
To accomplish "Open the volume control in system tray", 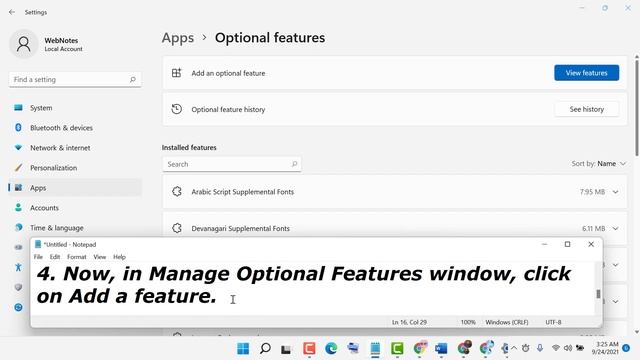I will coord(568,348).
